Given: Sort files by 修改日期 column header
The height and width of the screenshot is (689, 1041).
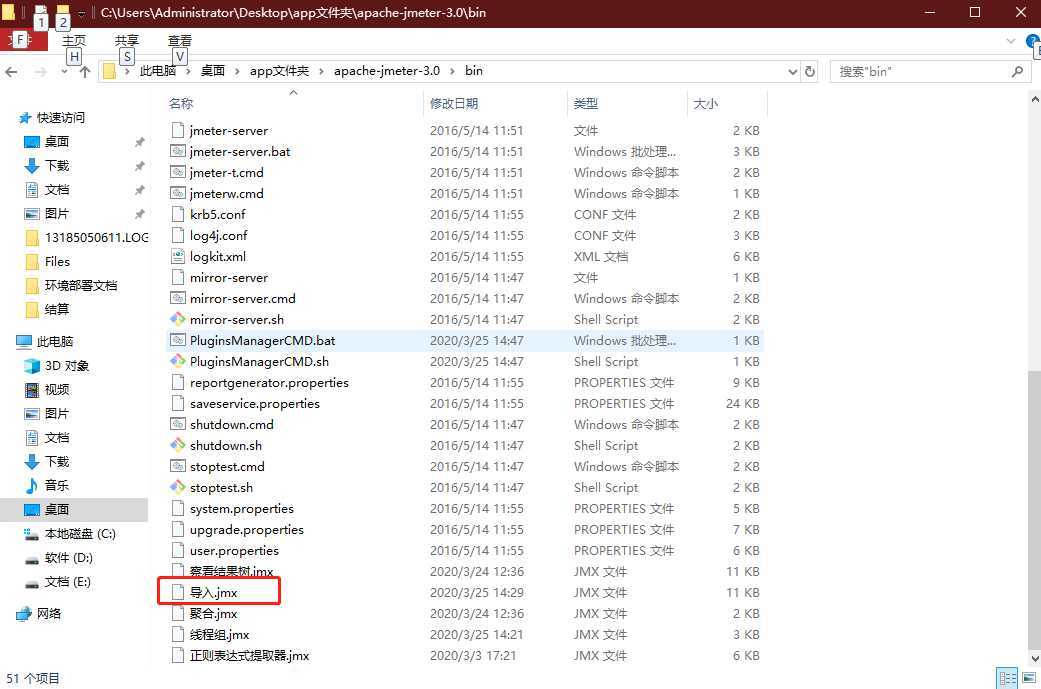Looking at the screenshot, I should coord(454,103).
